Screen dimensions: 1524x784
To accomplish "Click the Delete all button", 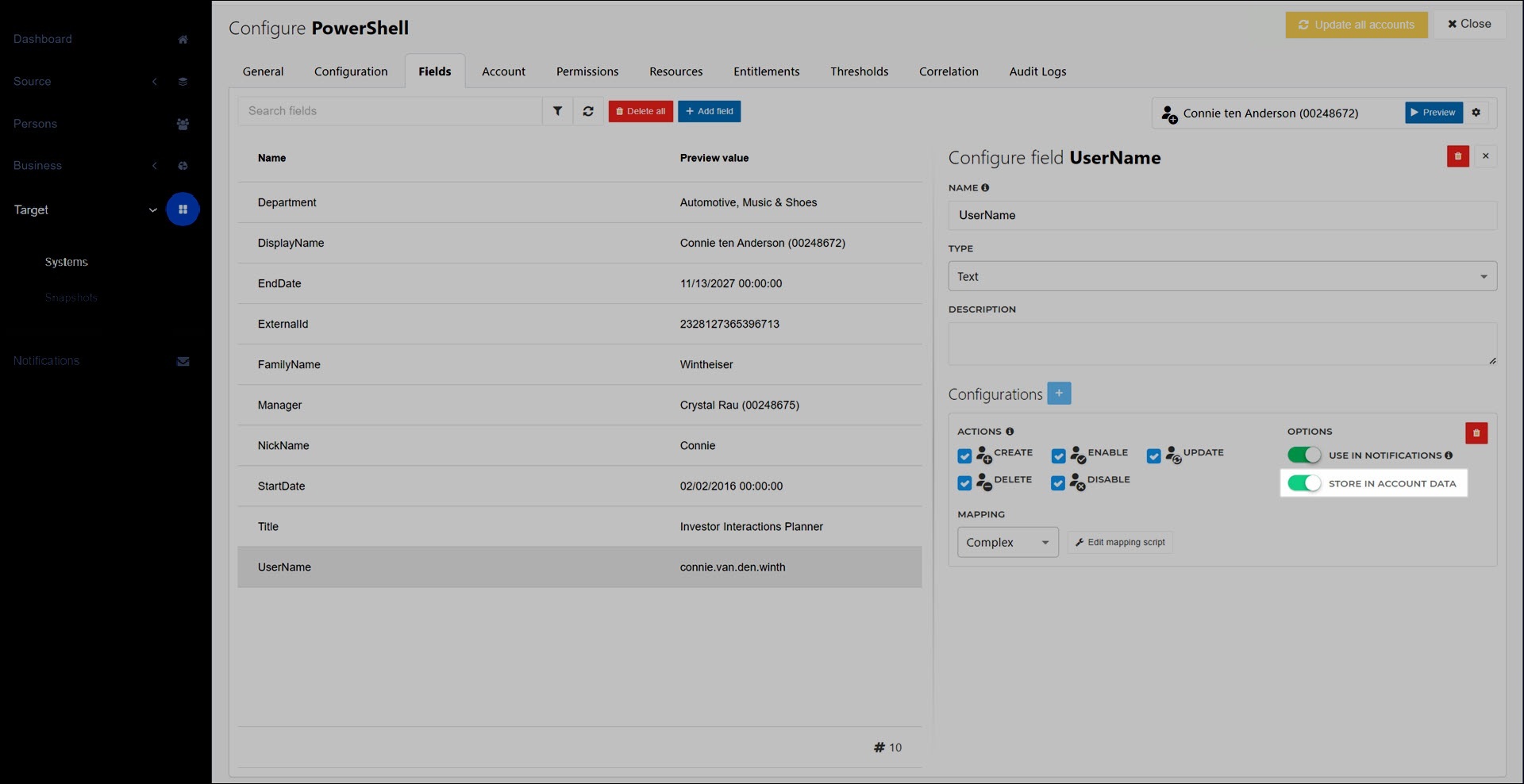I will [x=641, y=111].
